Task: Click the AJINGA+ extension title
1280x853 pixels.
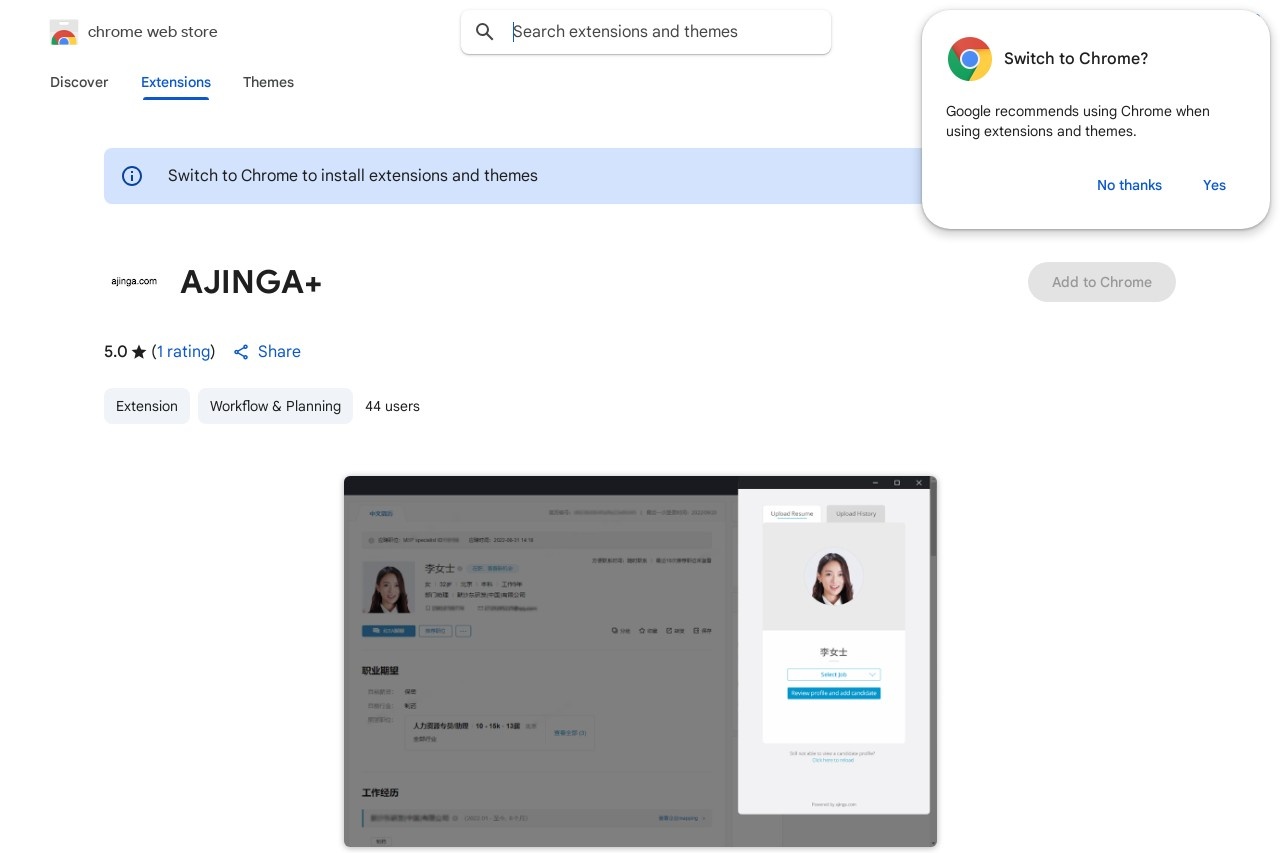Action: (251, 283)
